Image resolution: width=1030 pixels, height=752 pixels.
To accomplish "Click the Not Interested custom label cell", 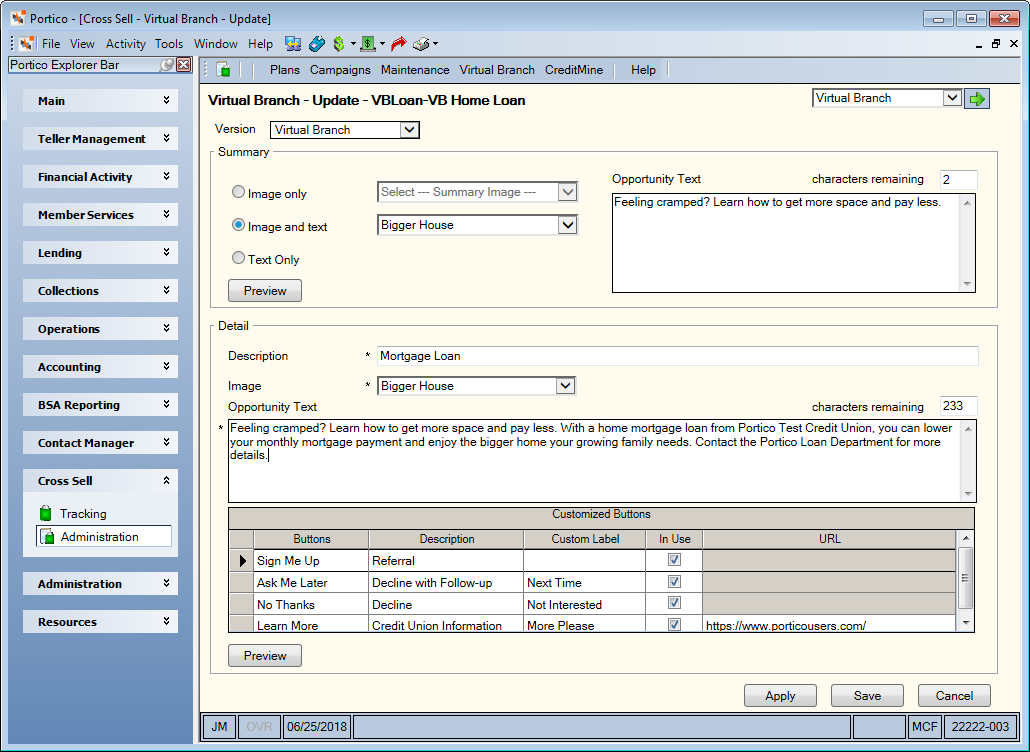I will point(584,604).
